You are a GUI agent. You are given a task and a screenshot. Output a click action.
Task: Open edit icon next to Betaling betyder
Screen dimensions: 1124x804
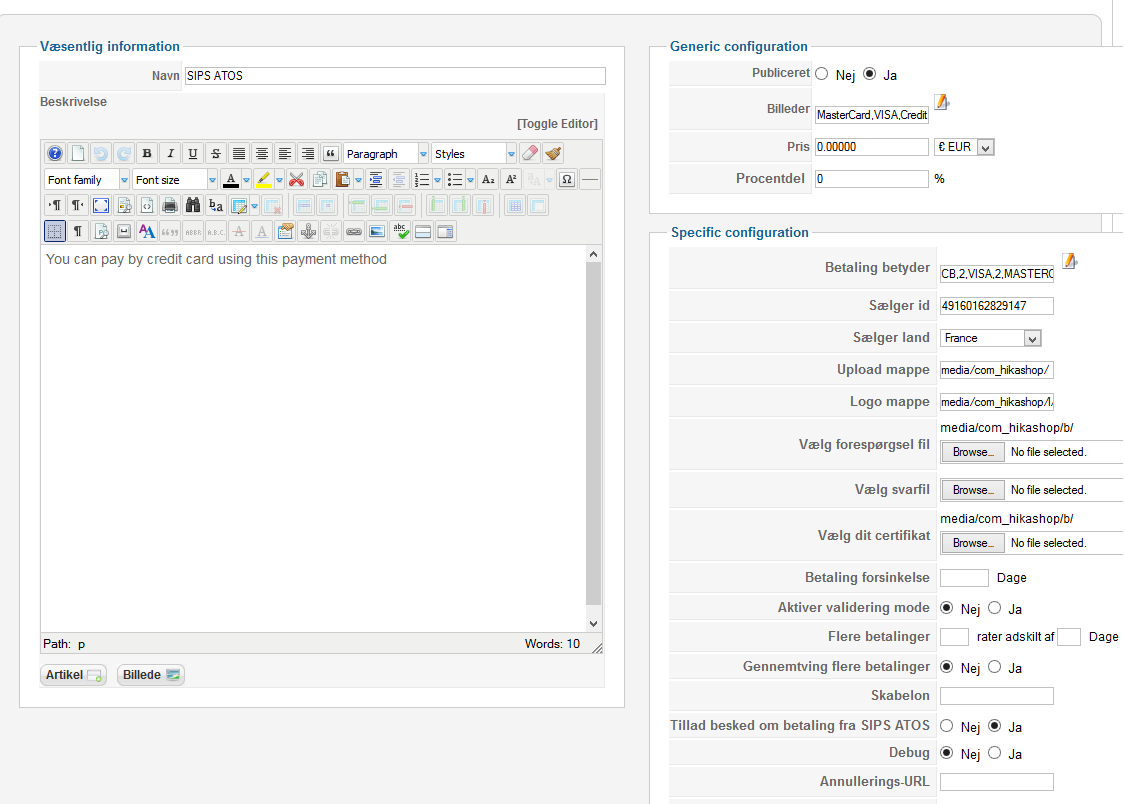[x=1070, y=261]
